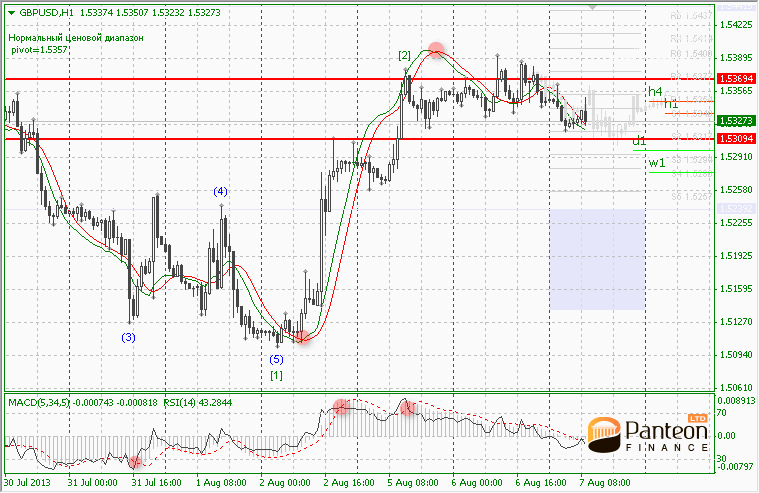Select the h4 level label
This screenshot has height=493, width=759.
[655, 91]
